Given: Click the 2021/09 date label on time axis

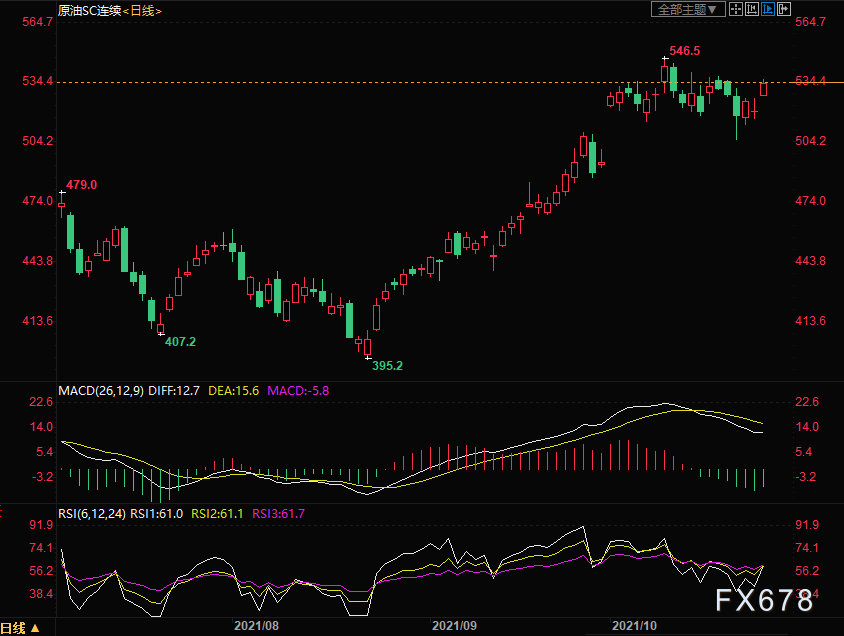Looking at the screenshot, I should [454, 626].
